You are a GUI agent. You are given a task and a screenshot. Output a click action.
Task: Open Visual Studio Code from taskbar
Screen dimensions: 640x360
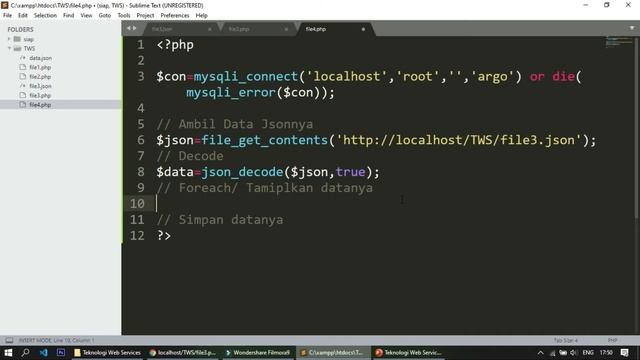coord(43,353)
